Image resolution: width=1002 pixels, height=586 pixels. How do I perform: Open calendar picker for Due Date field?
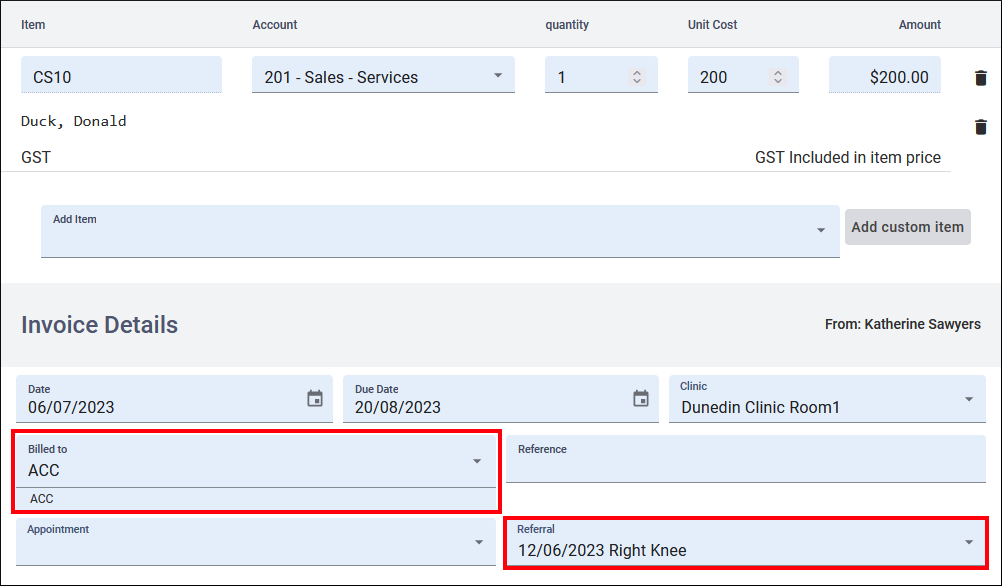pos(641,399)
